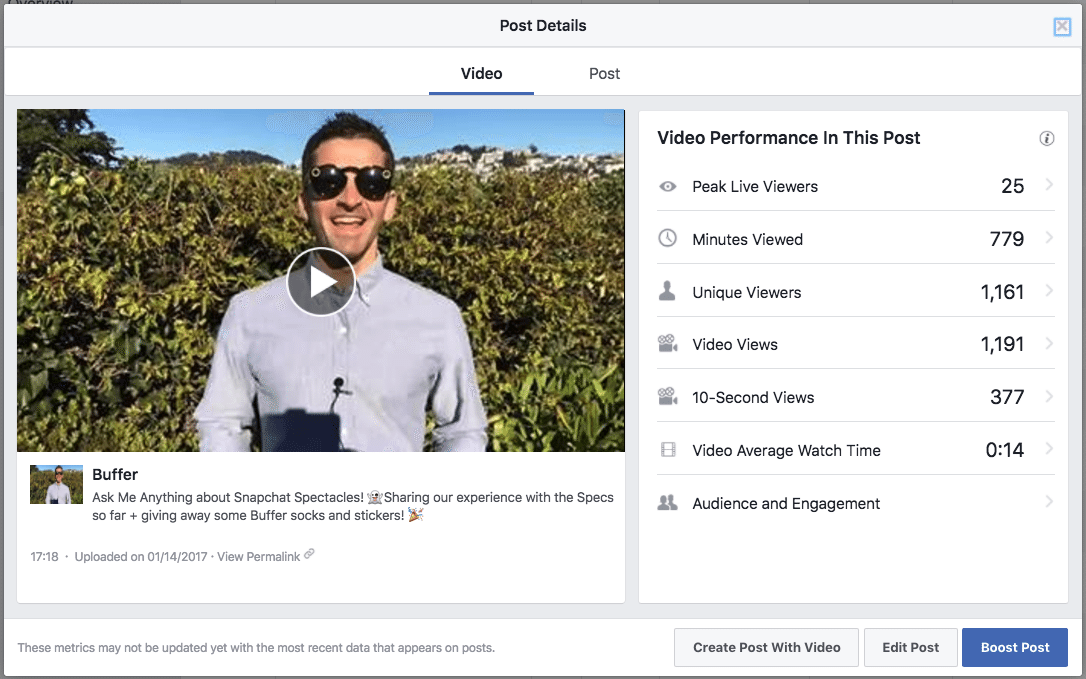Viewport: 1086px width, 679px height.
Task: Click the Edit Post button
Action: click(910, 647)
